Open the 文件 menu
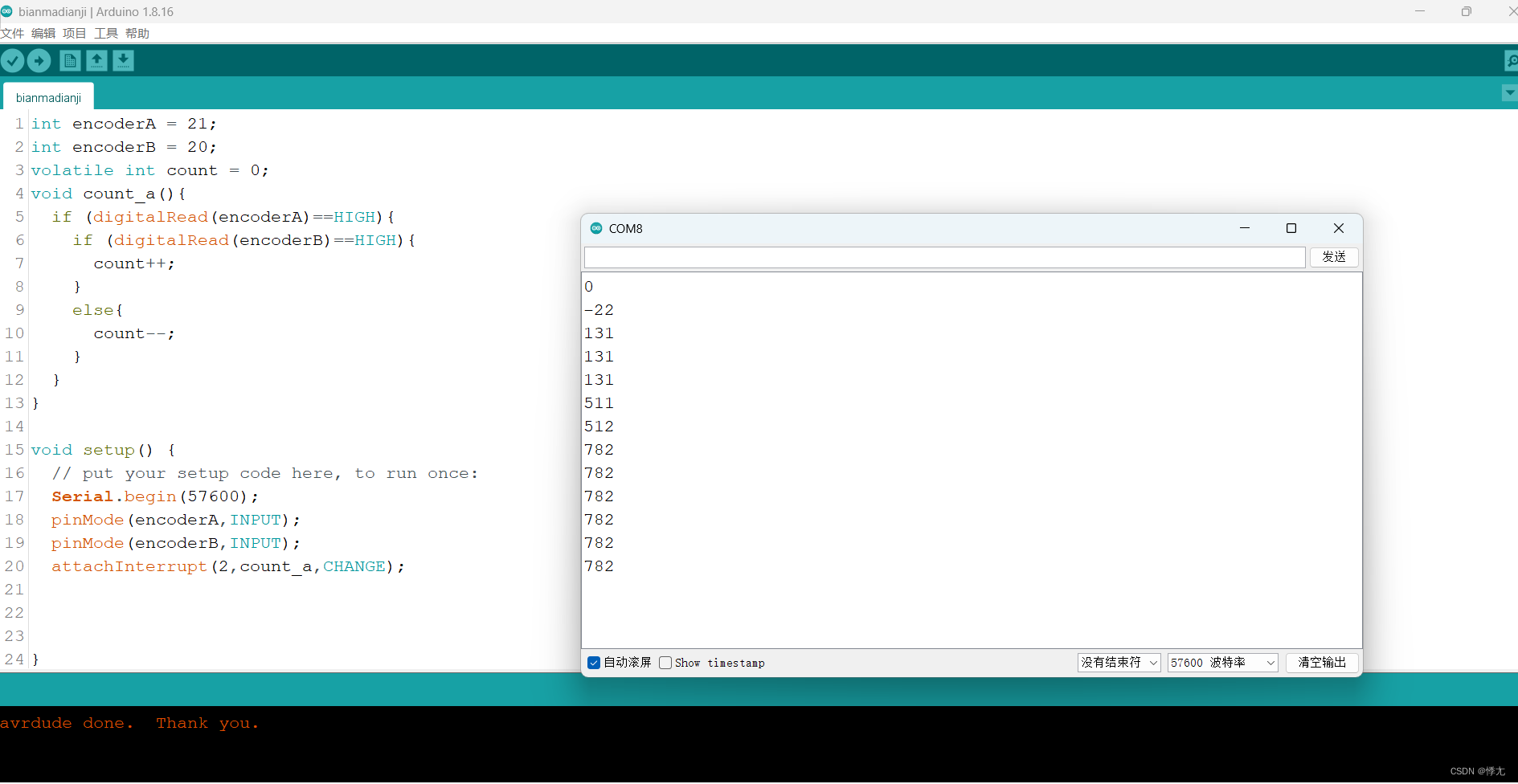The width and height of the screenshot is (1518, 784). pos(12,33)
